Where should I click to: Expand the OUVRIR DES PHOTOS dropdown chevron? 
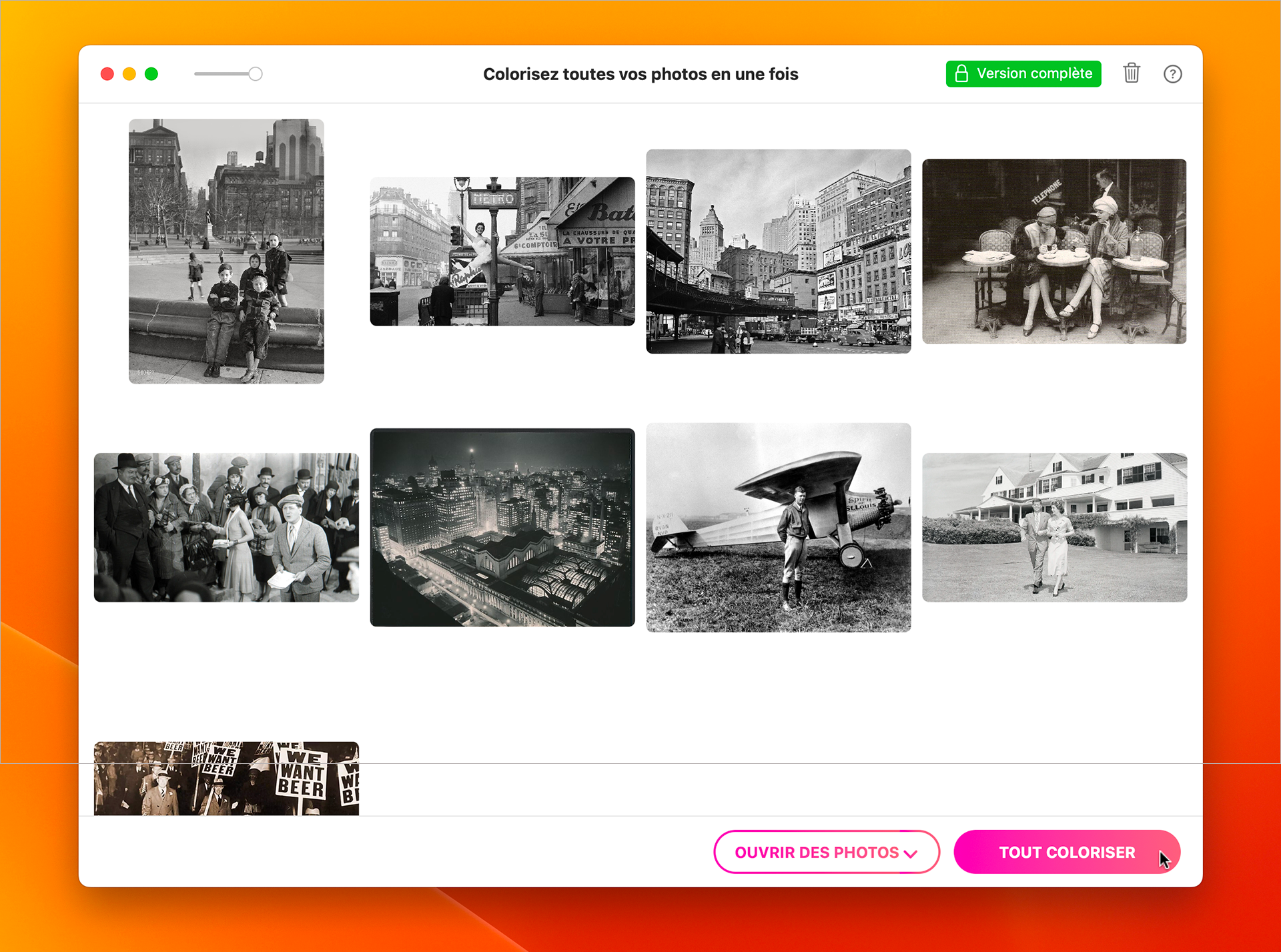911,853
